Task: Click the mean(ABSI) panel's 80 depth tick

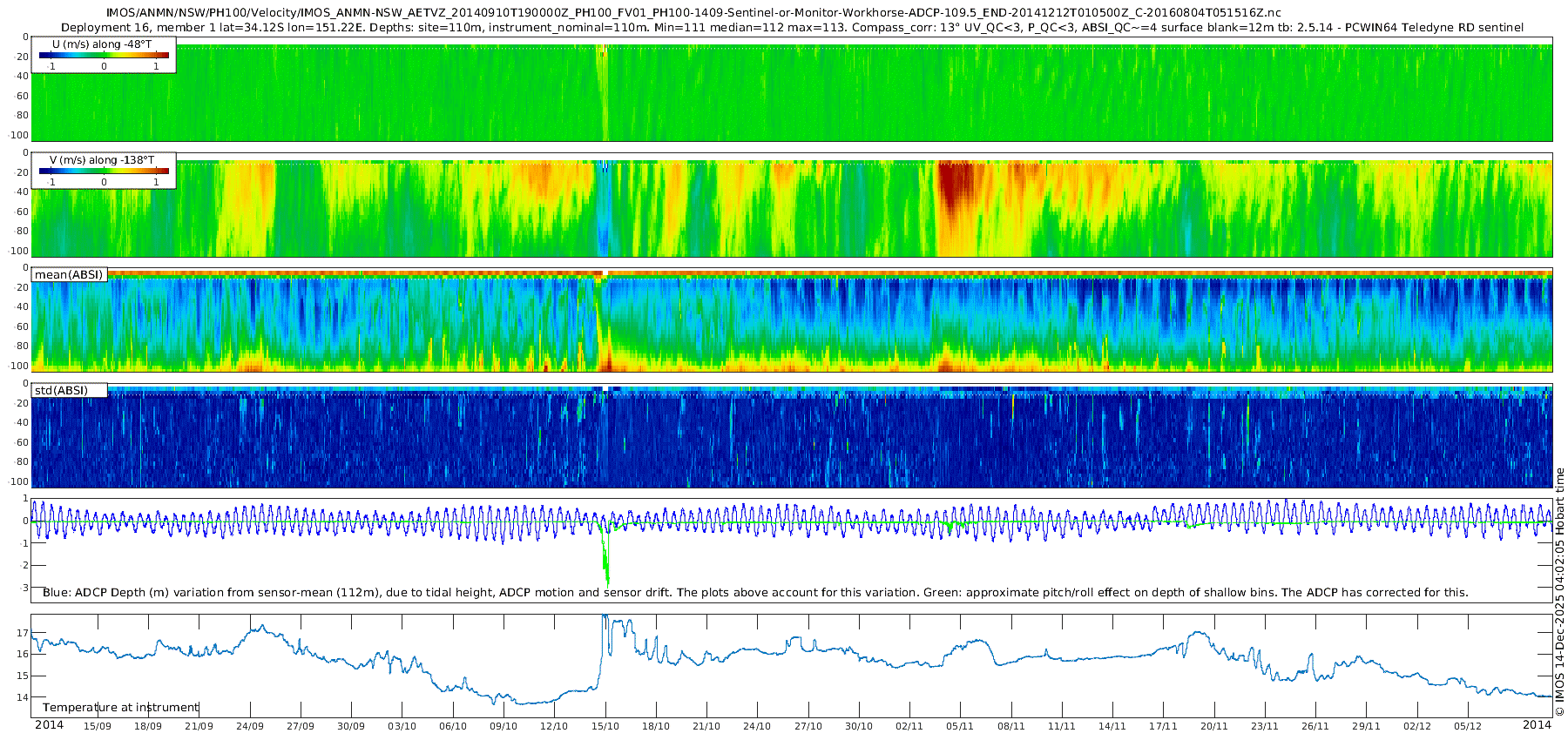Action: [x=23, y=346]
